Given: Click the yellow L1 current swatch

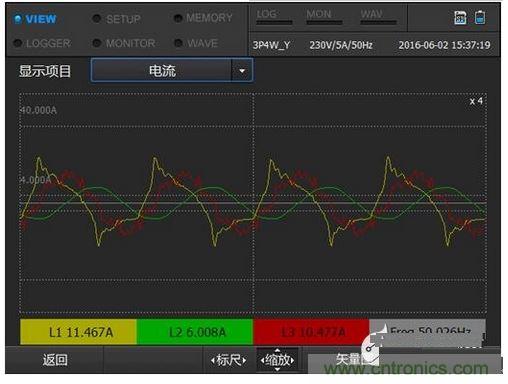Looking at the screenshot, I should point(78,332).
